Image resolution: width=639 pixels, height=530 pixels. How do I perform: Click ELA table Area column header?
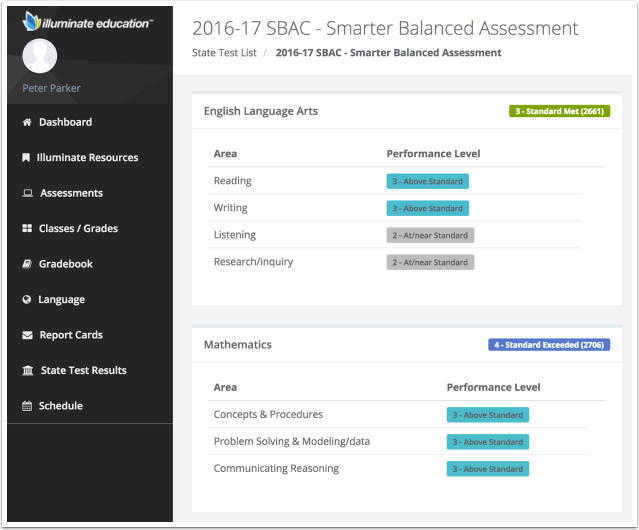coord(225,154)
